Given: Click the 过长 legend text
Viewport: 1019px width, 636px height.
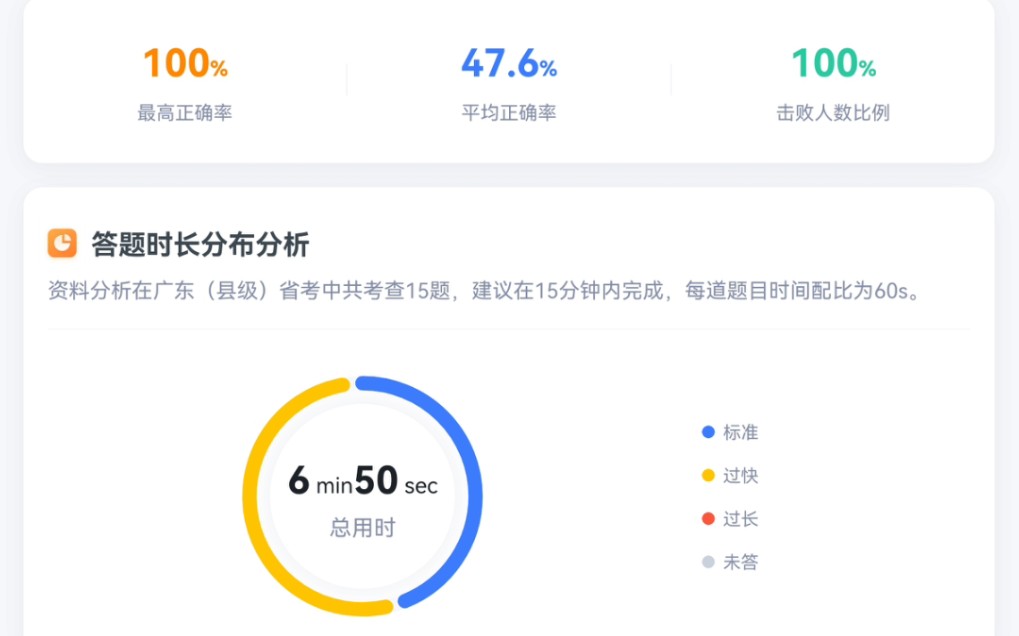Looking at the screenshot, I should pyautogui.click(x=741, y=519).
